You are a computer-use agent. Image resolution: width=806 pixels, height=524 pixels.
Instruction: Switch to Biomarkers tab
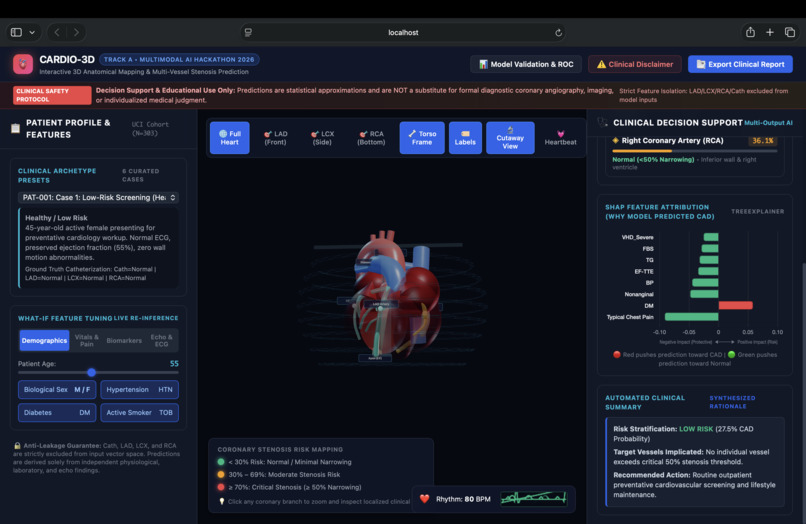[124, 340]
